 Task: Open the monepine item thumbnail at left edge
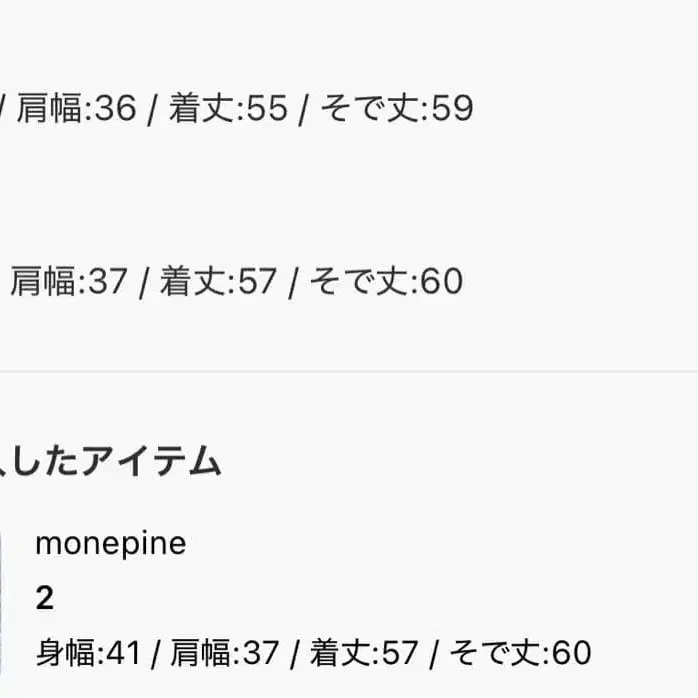click(x=2, y=598)
